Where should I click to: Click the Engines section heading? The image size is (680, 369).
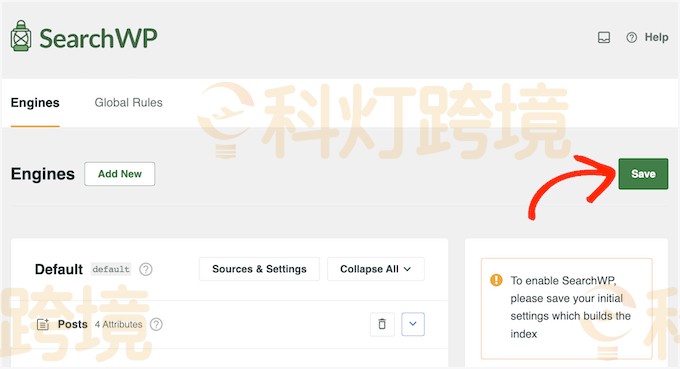pyautogui.click(x=42, y=174)
